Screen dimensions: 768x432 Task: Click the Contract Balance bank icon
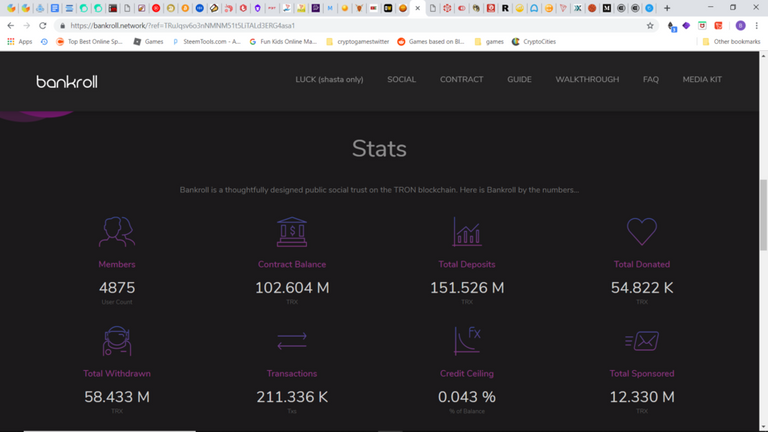(292, 232)
